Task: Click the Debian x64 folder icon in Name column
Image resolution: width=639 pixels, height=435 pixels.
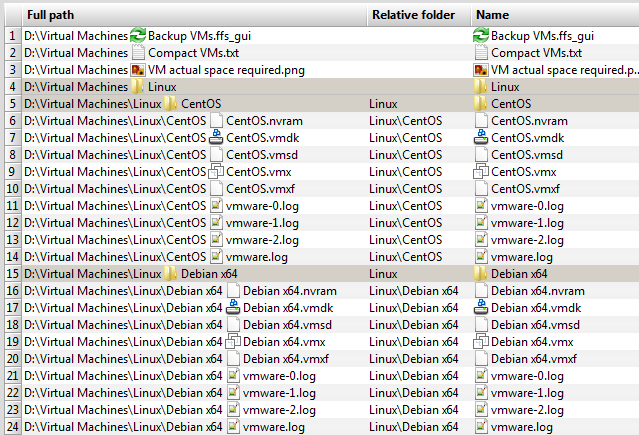Action: pyautogui.click(x=481, y=274)
